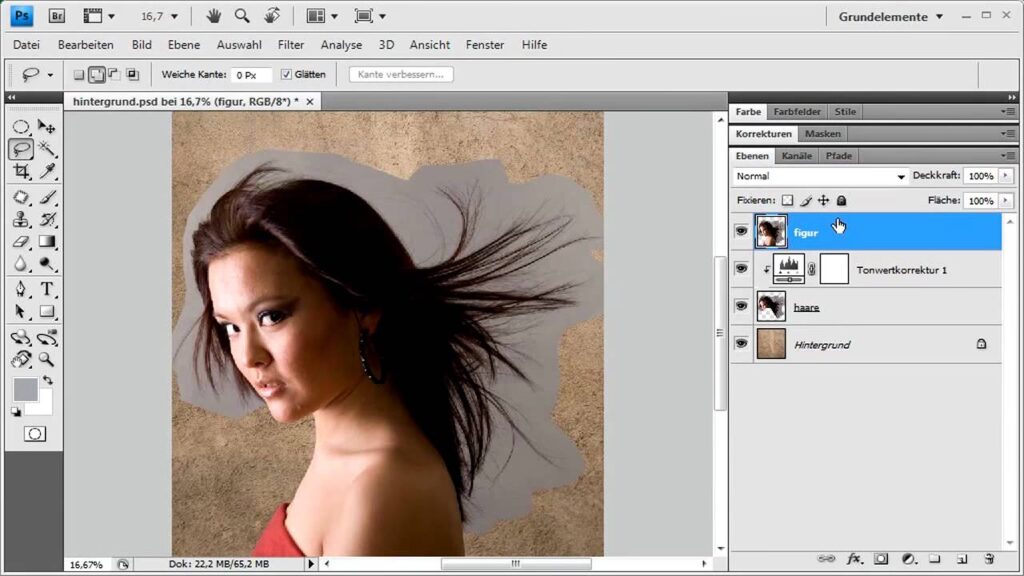Hide the haare layer
The image size is (1024, 576).
pos(741,306)
